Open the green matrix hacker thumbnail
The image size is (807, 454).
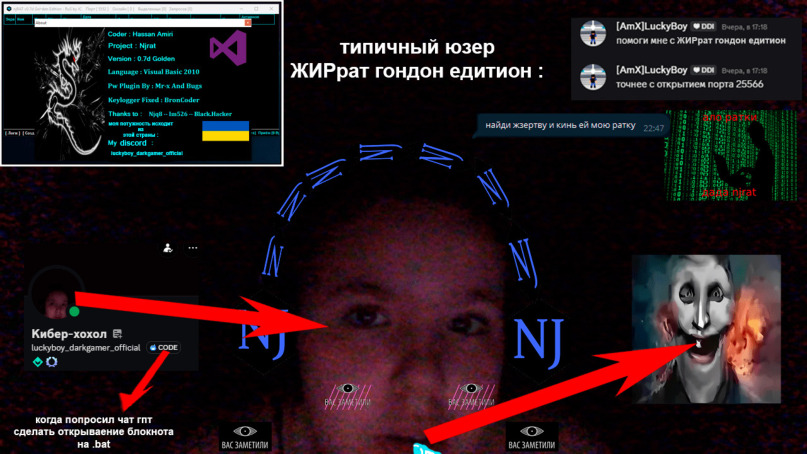tap(717, 155)
